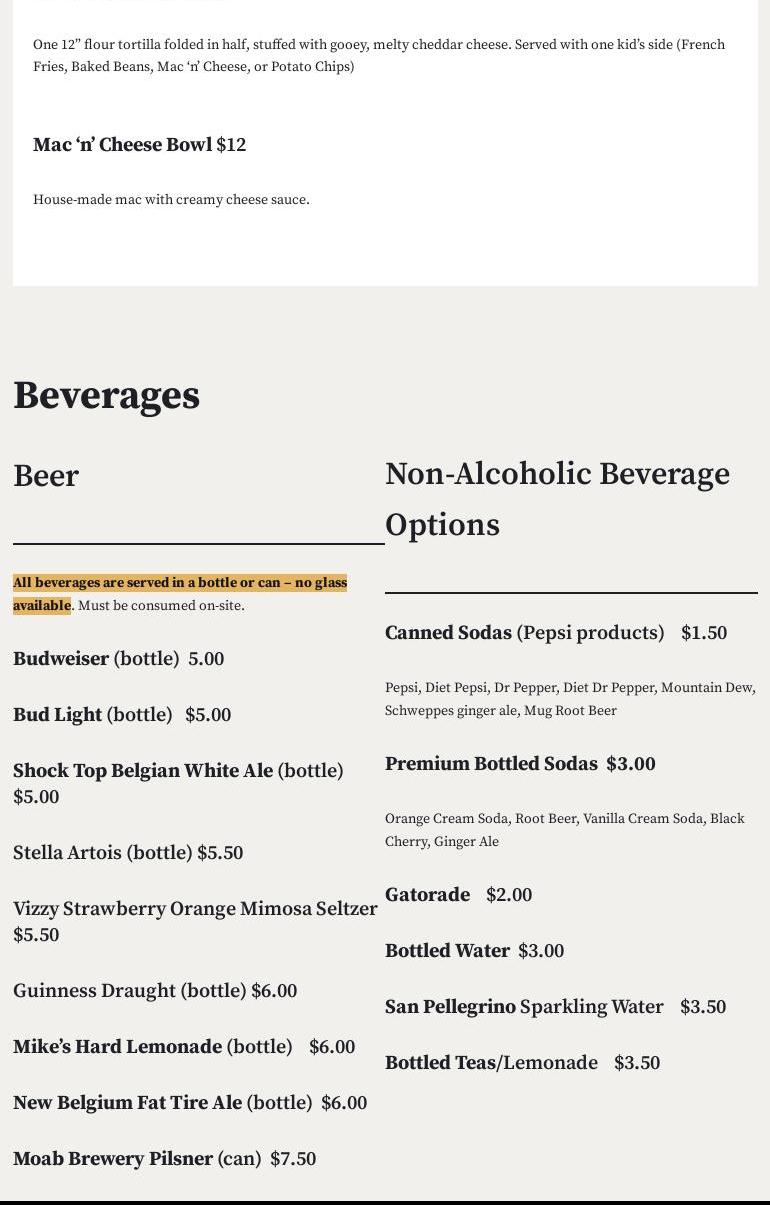Click the Premium Bottled Sodas item

[520, 764]
